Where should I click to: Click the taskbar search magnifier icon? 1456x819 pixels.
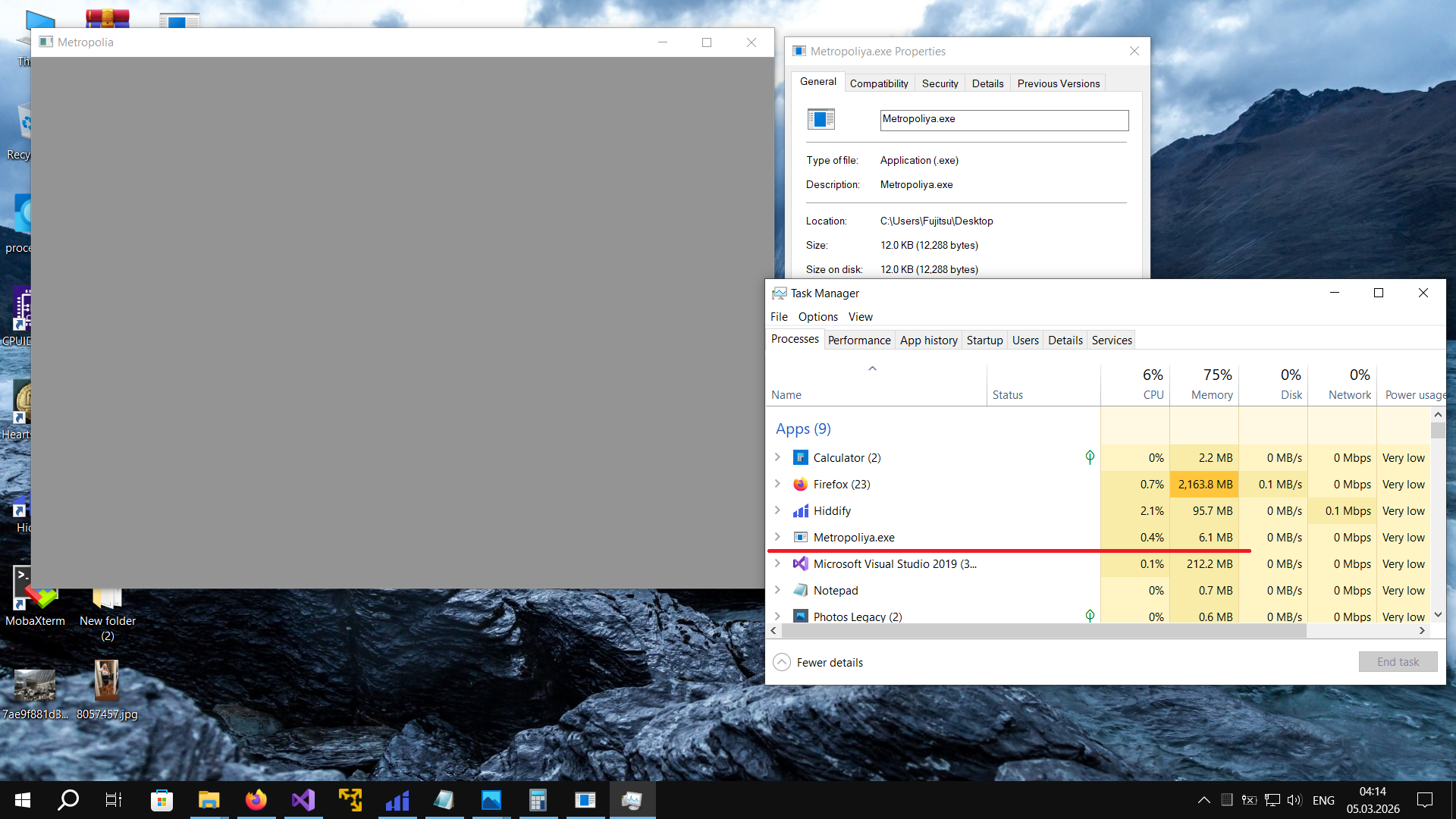[x=68, y=800]
